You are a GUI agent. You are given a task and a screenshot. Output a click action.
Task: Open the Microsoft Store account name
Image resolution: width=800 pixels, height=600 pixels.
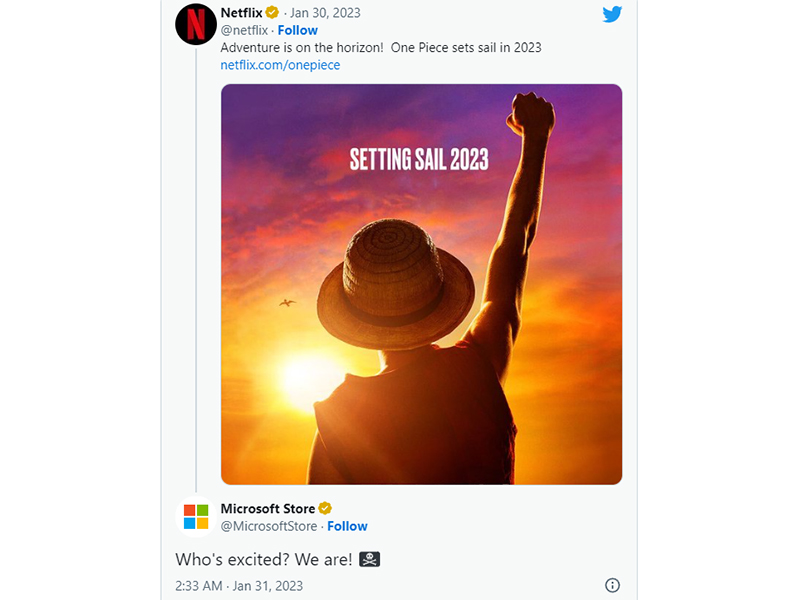pos(267,509)
